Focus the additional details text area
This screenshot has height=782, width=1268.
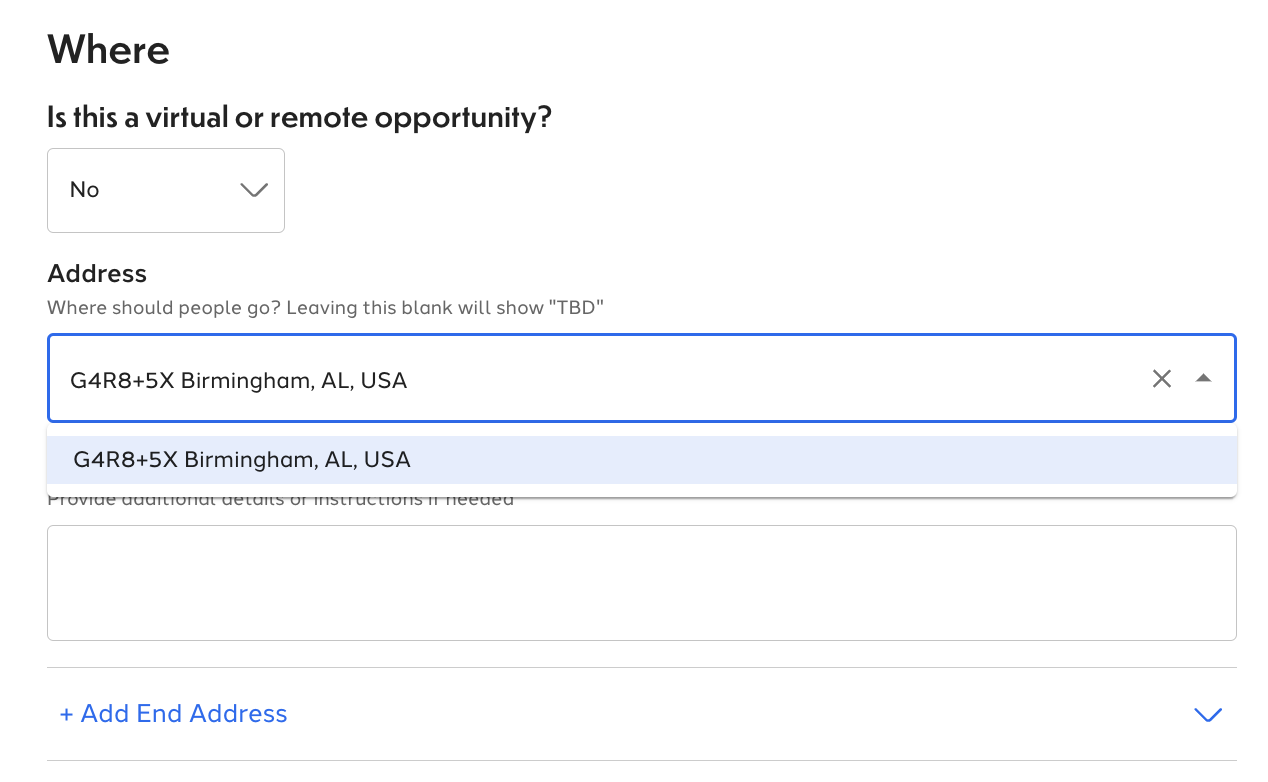[x=641, y=583]
